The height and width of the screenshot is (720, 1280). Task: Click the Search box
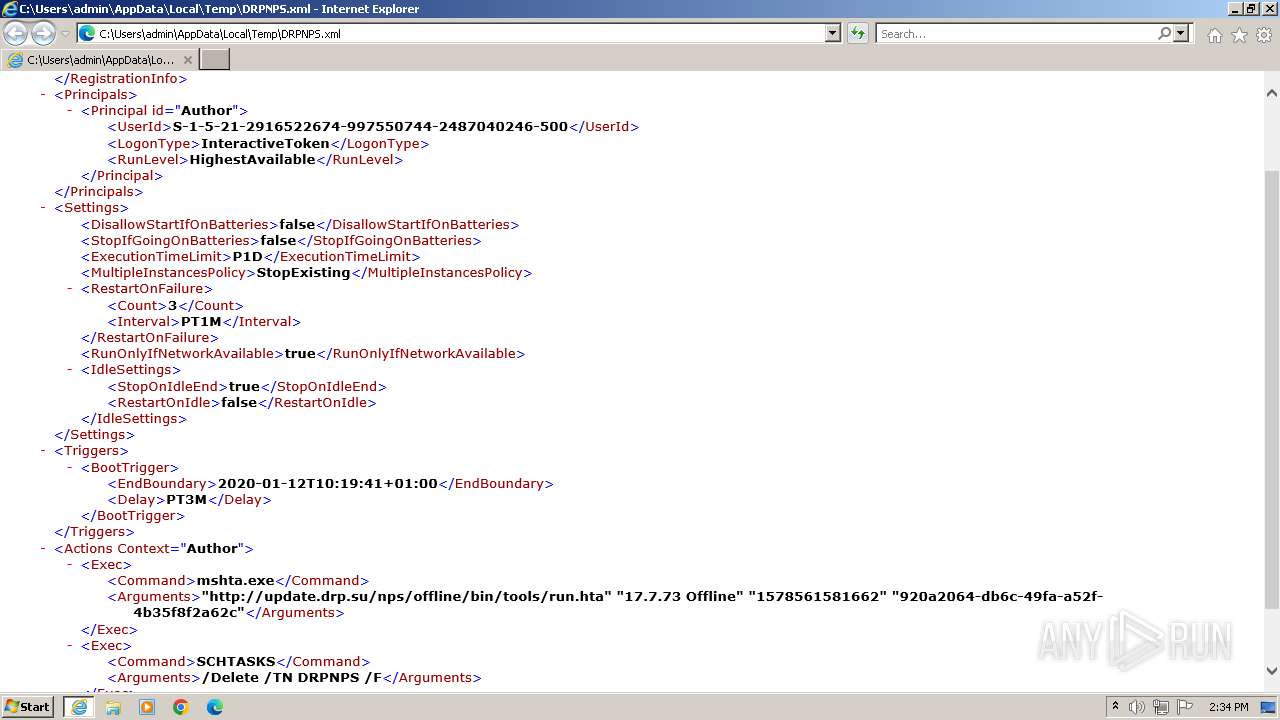[x=1015, y=33]
